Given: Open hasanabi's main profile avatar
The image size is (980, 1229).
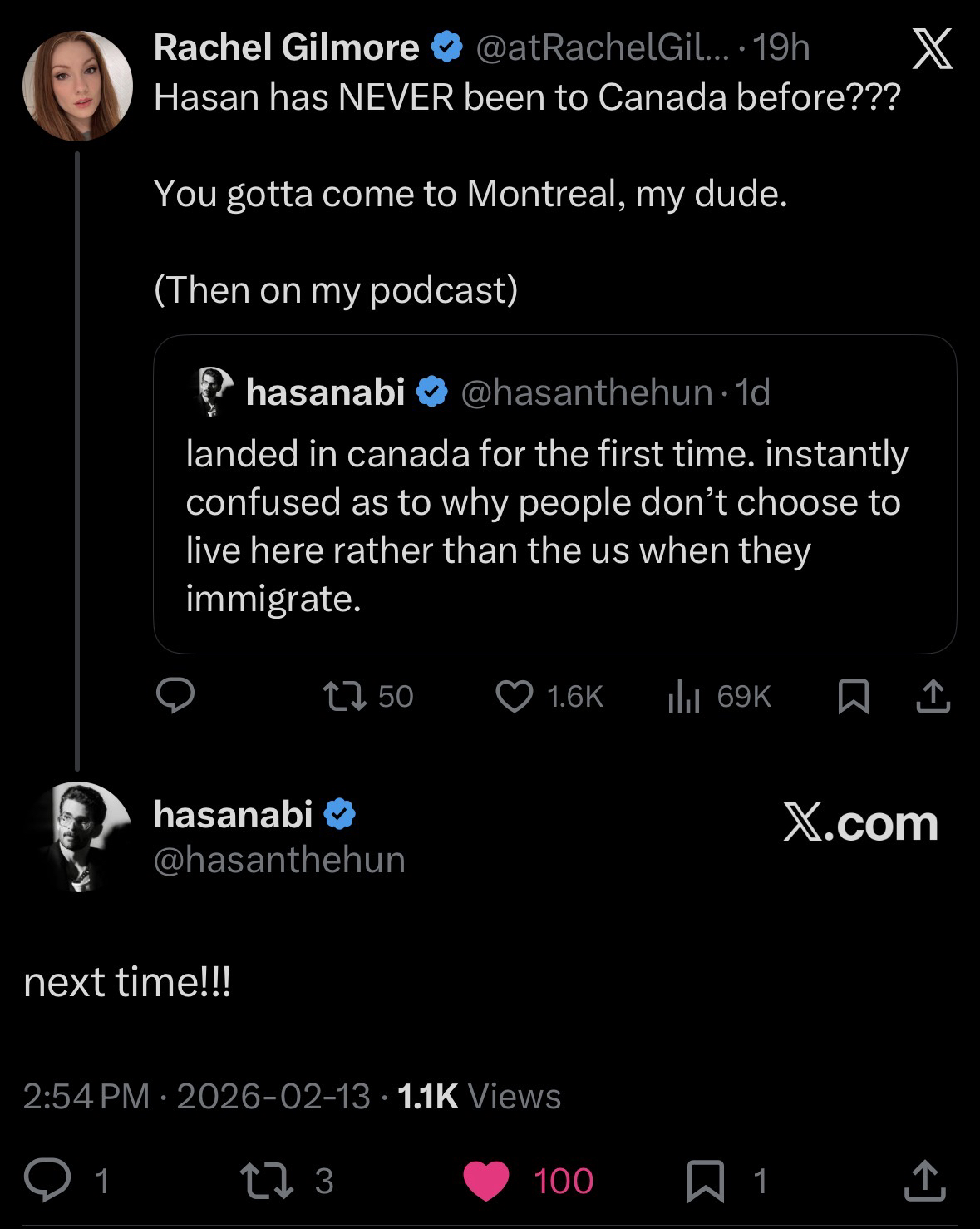Looking at the screenshot, I should point(78,837).
